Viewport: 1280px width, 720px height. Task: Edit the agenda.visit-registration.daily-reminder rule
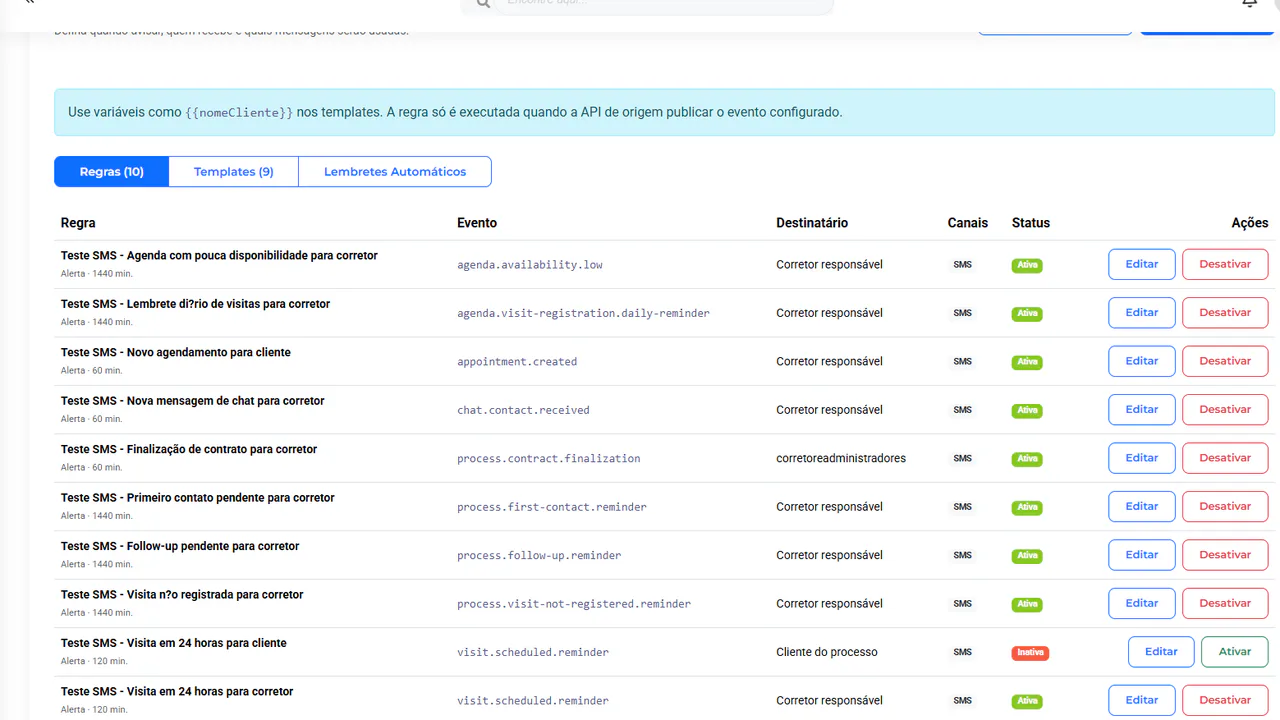coord(1142,313)
